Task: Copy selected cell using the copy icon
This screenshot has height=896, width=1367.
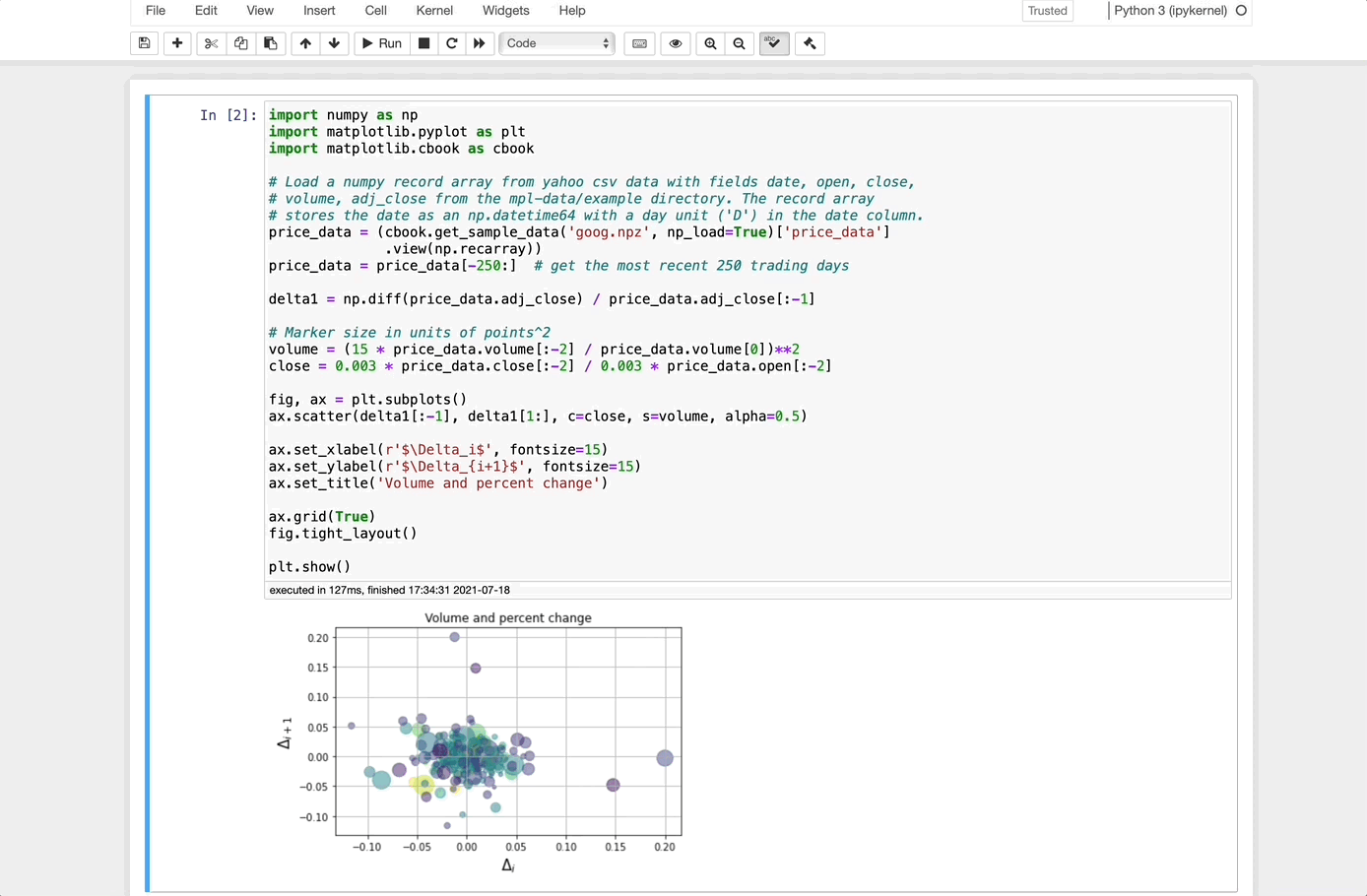Action: point(240,43)
